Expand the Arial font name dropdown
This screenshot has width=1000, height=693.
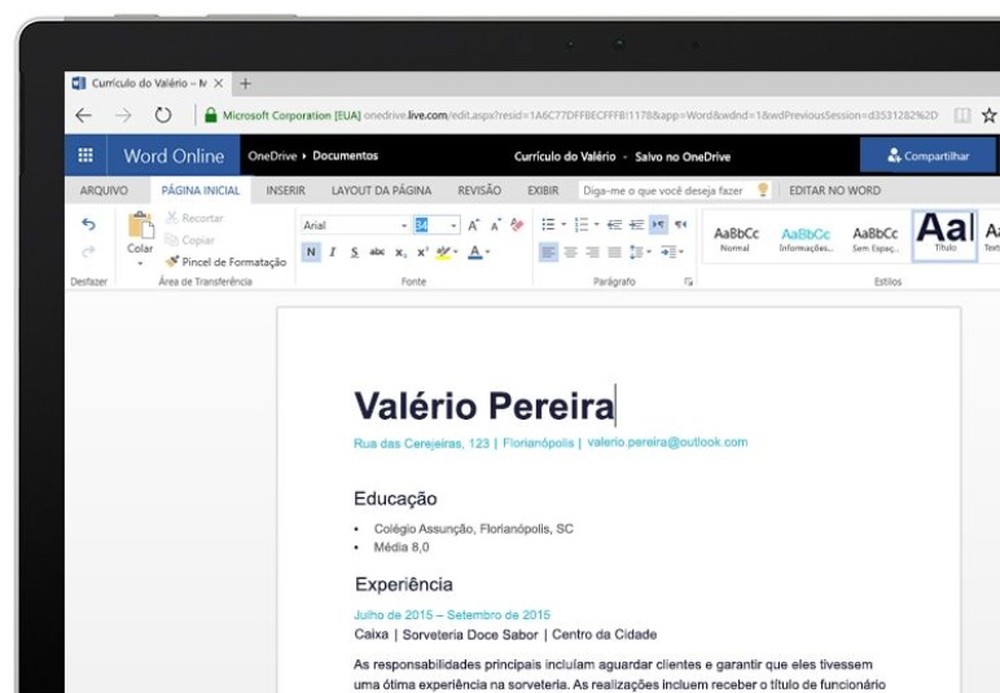tap(404, 226)
